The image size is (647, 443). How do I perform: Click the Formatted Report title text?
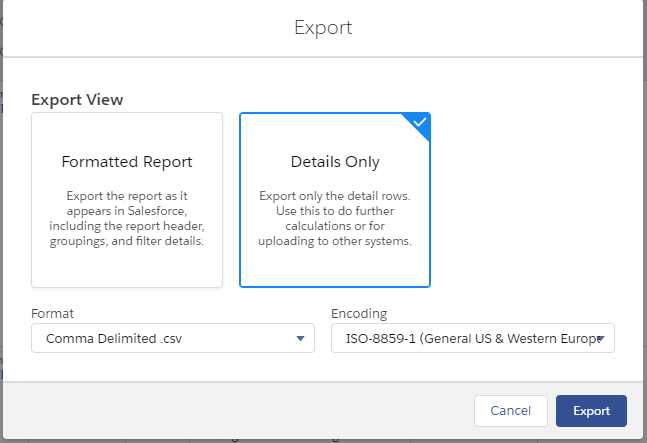127,162
